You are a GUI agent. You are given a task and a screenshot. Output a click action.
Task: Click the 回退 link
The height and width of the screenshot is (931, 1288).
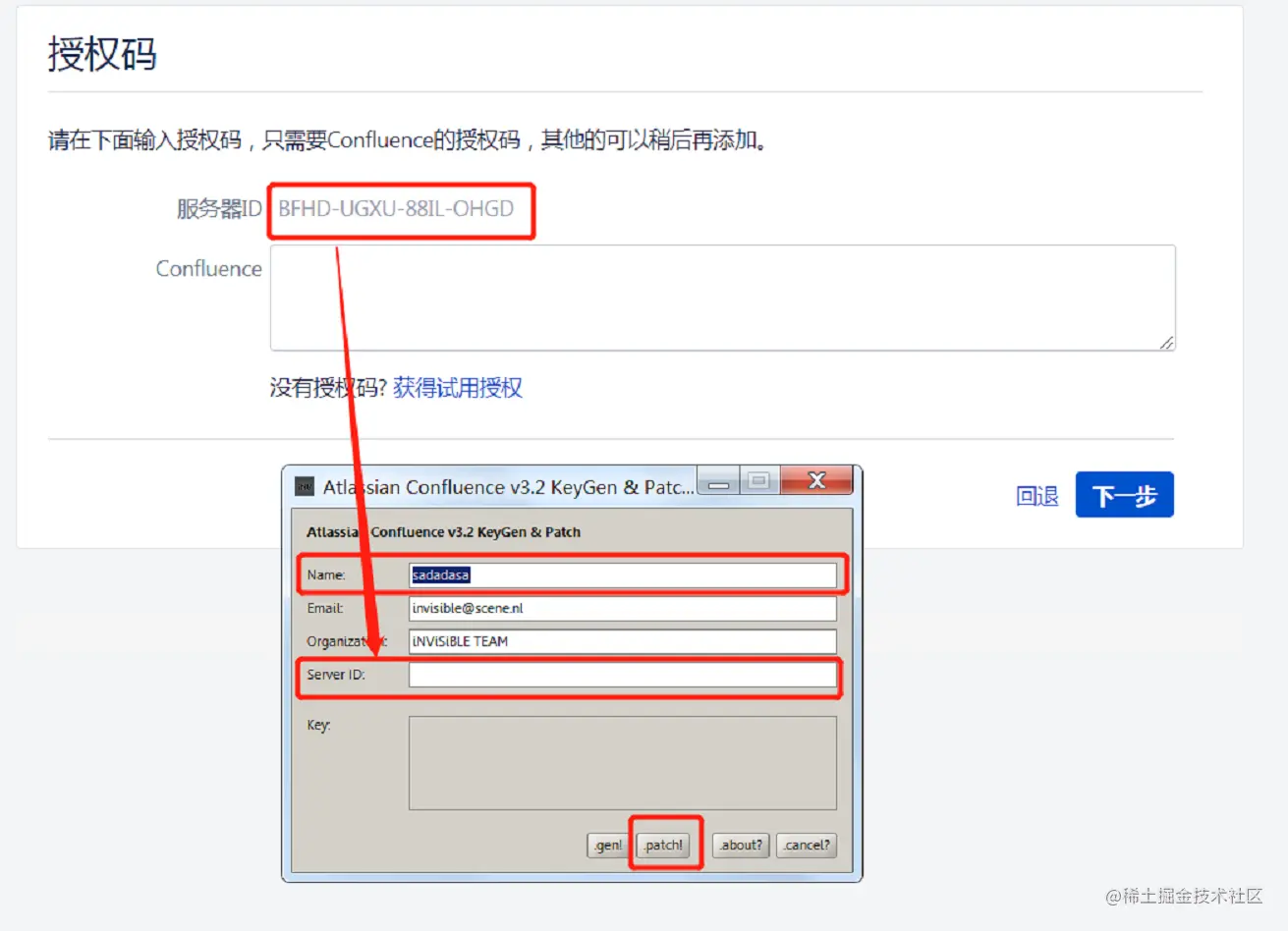coord(1037,496)
